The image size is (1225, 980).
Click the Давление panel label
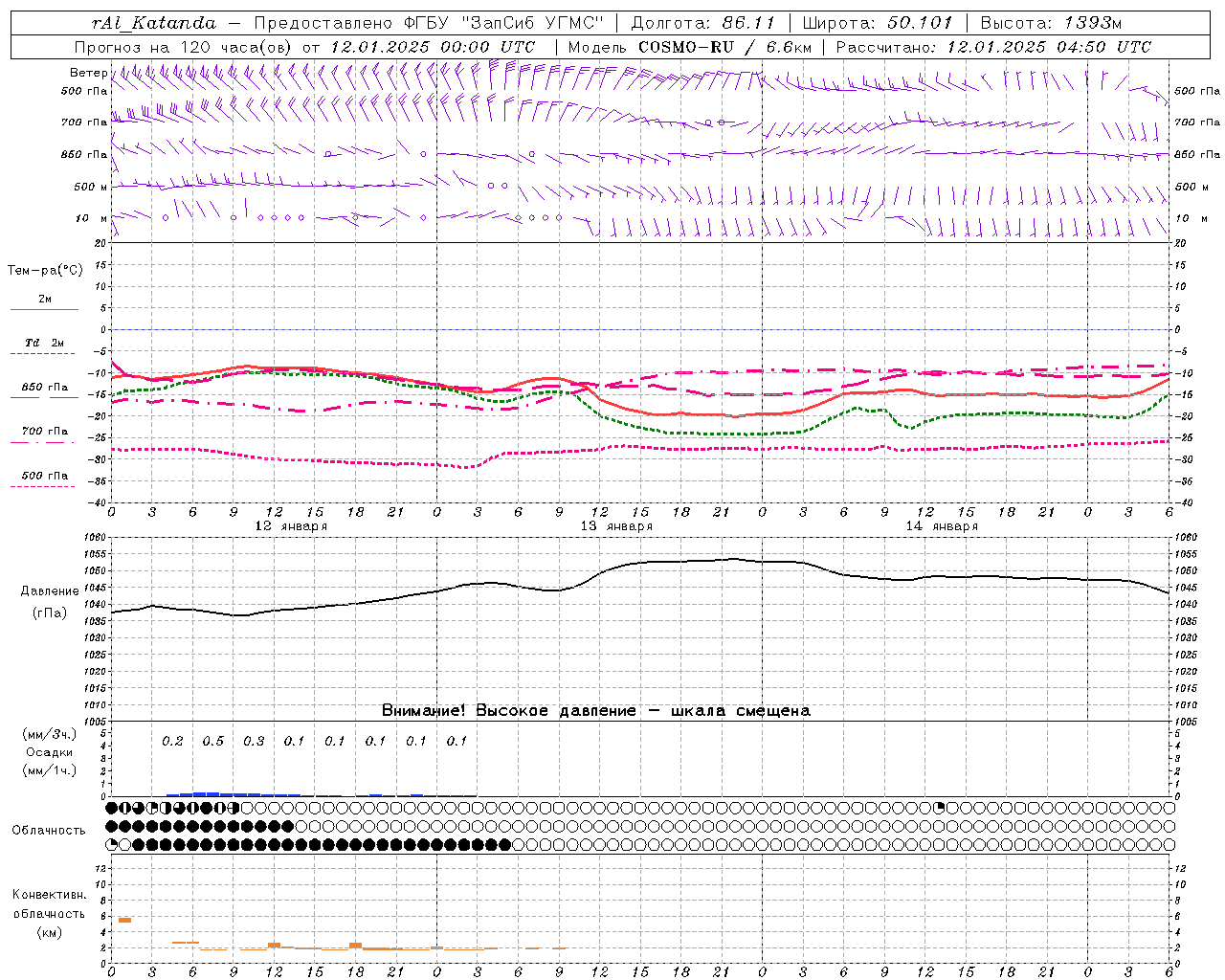click(50, 591)
